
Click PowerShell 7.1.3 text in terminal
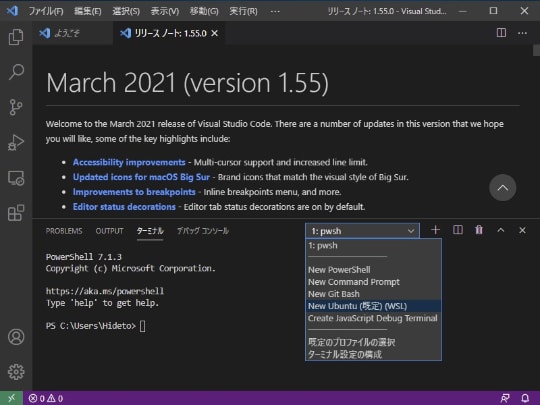(x=84, y=257)
